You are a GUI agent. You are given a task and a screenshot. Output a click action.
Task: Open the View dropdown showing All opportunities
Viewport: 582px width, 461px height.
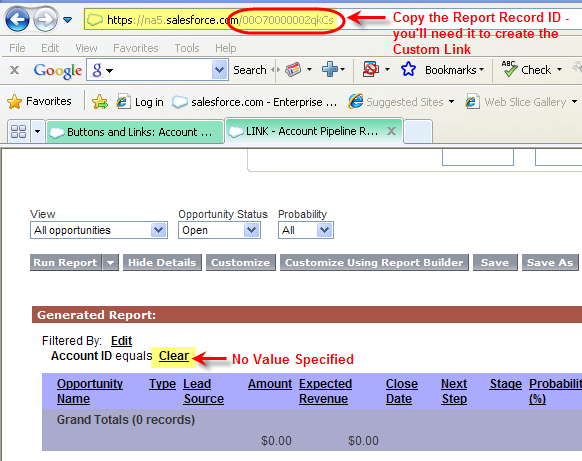(99, 230)
